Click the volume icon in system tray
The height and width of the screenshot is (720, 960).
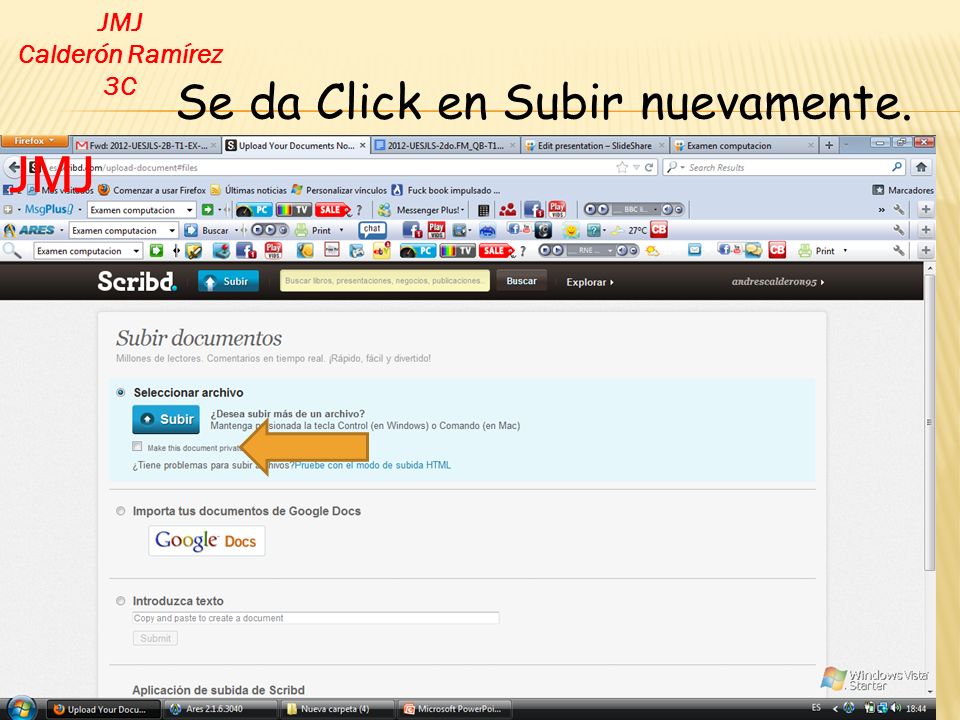point(897,708)
